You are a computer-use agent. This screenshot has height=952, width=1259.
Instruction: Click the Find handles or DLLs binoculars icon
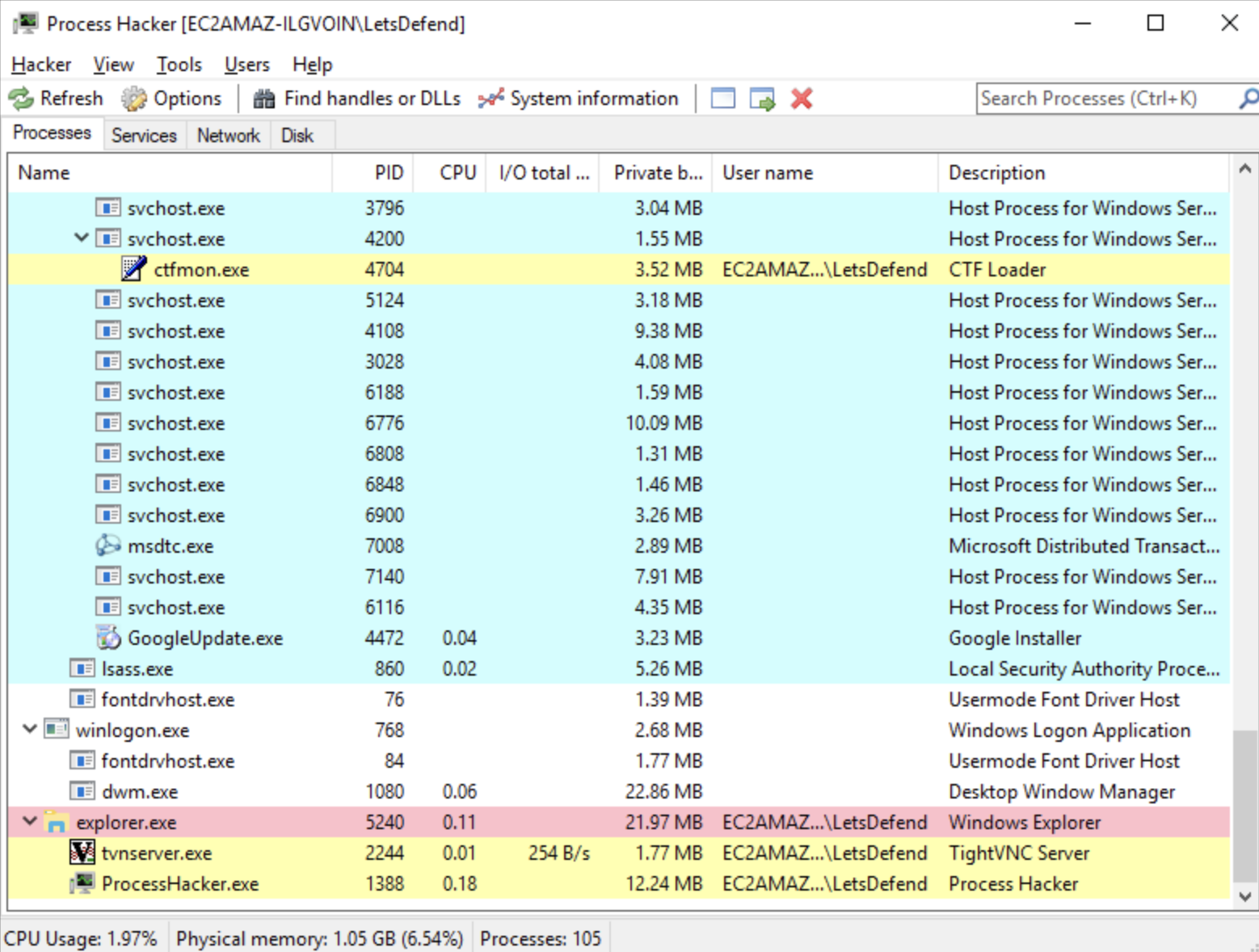(x=264, y=99)
